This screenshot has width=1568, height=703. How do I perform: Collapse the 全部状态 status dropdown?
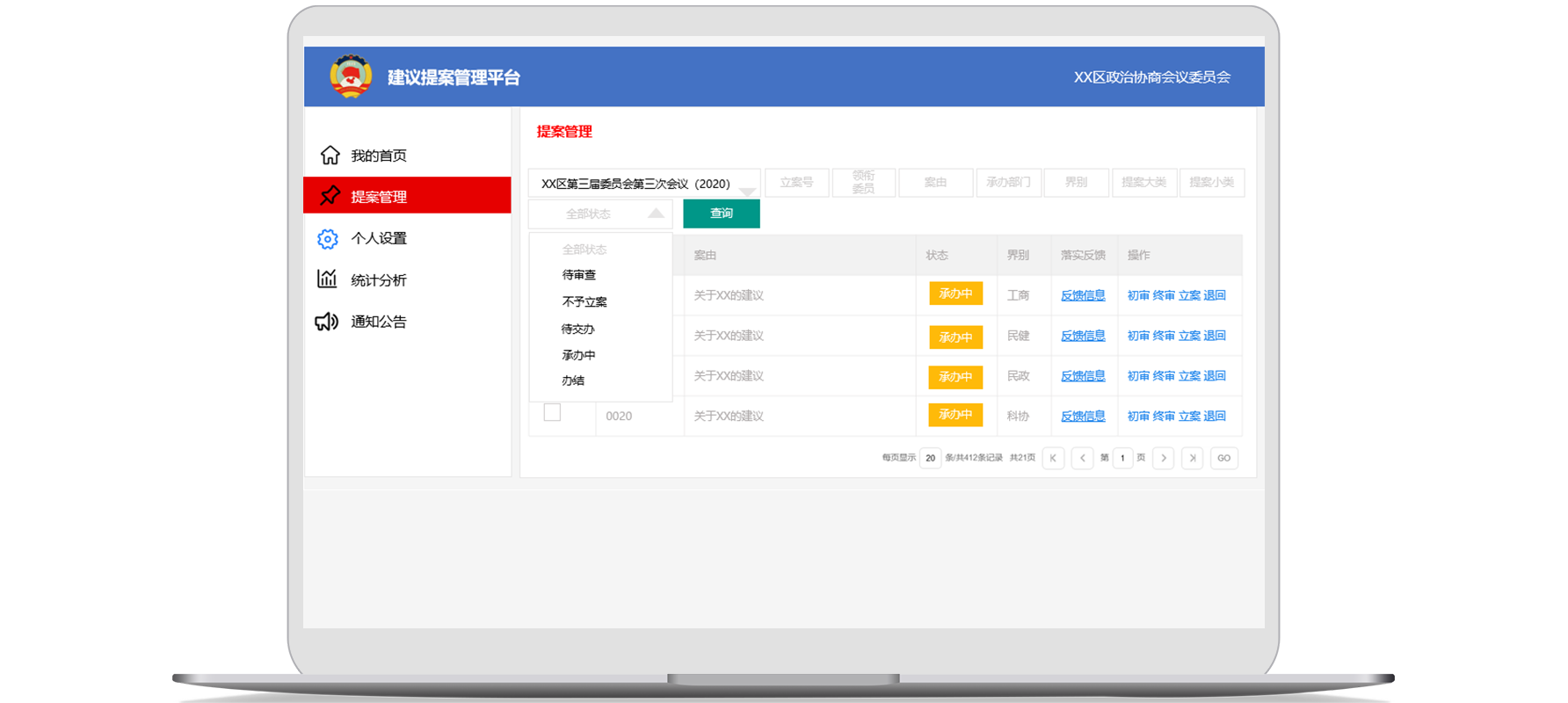600,214
